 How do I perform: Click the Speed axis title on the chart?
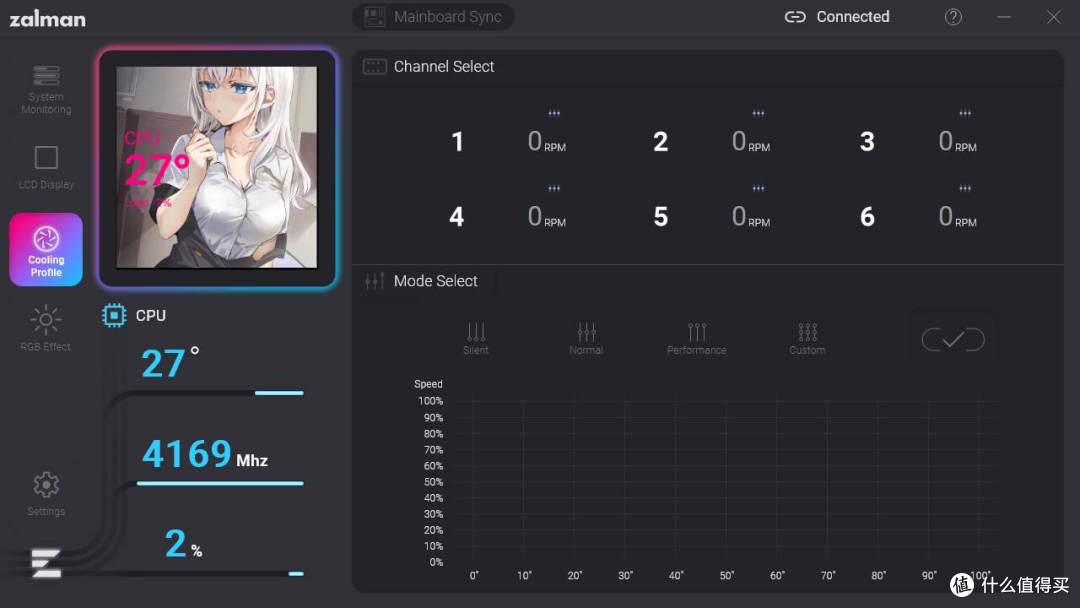tap(428, 384)
